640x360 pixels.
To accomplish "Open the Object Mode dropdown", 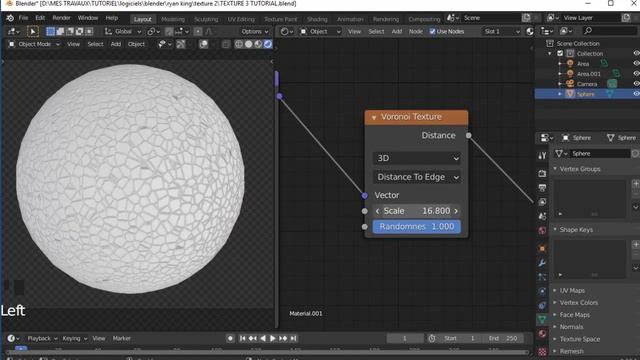I will [x=34, y=44].
